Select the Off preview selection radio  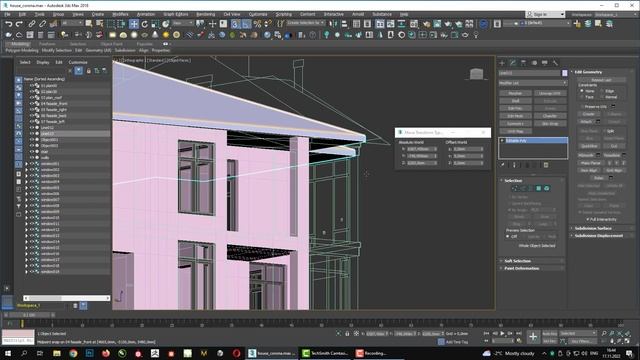point(508,236)
